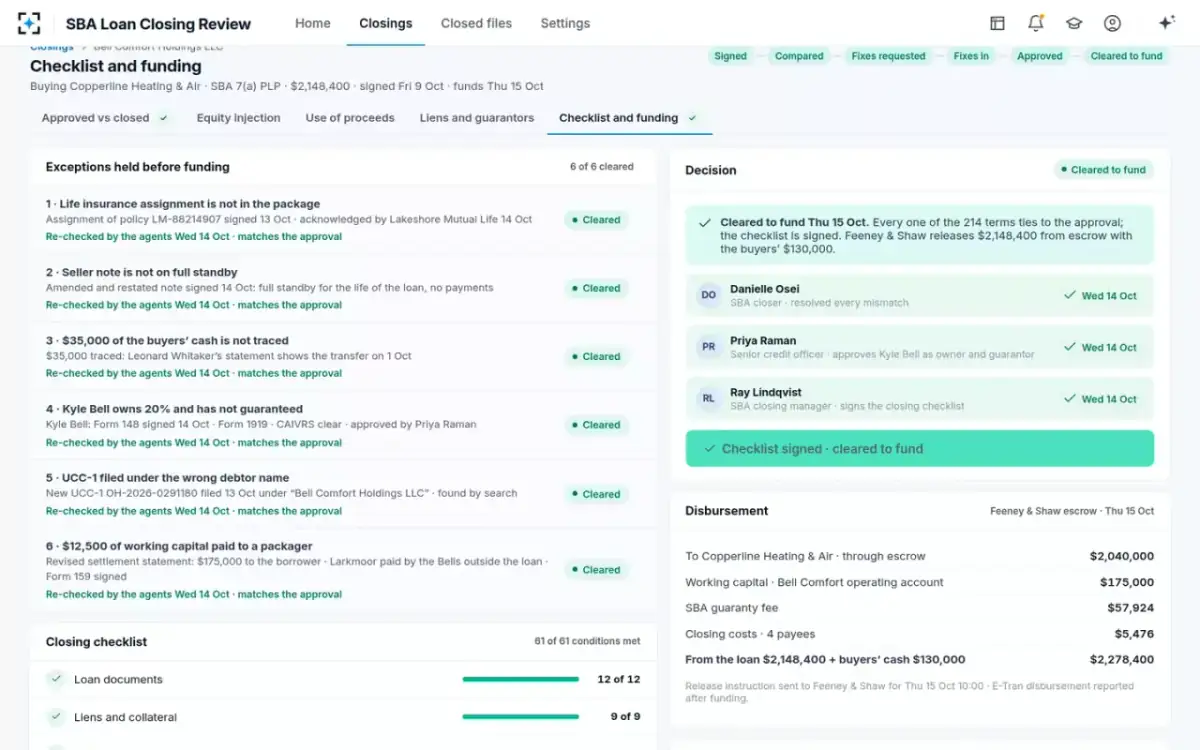Click Cleared badge for life insurance assignment exception

pyautogui.click(x=596, y=220)
